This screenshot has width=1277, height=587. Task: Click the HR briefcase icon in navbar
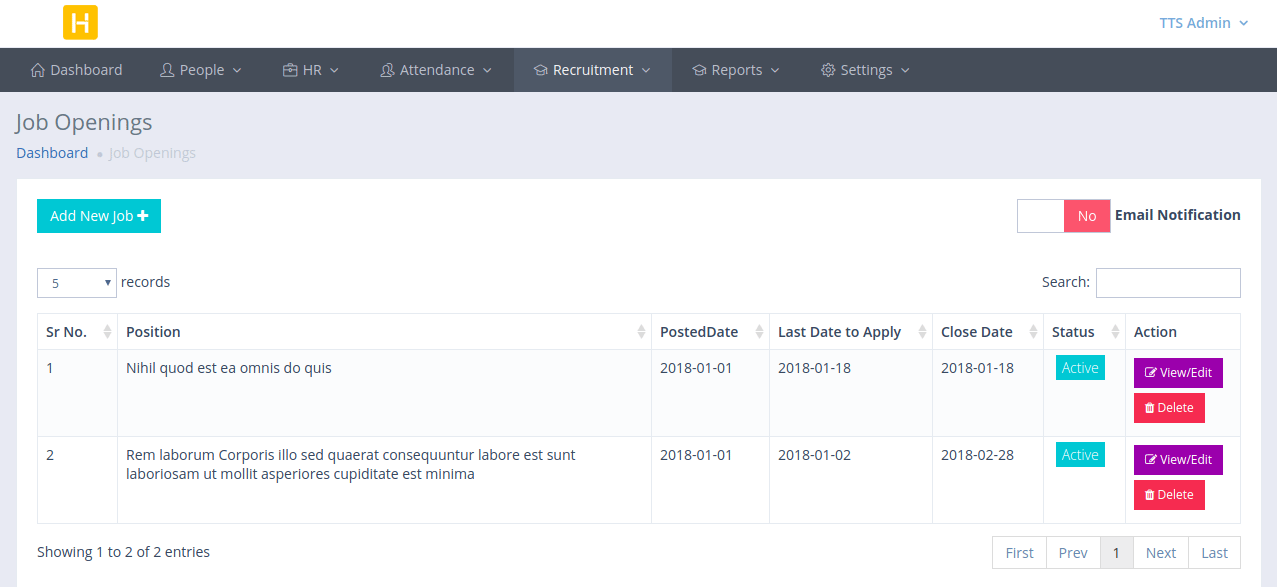pyautogui.click(x=288, y=70)
